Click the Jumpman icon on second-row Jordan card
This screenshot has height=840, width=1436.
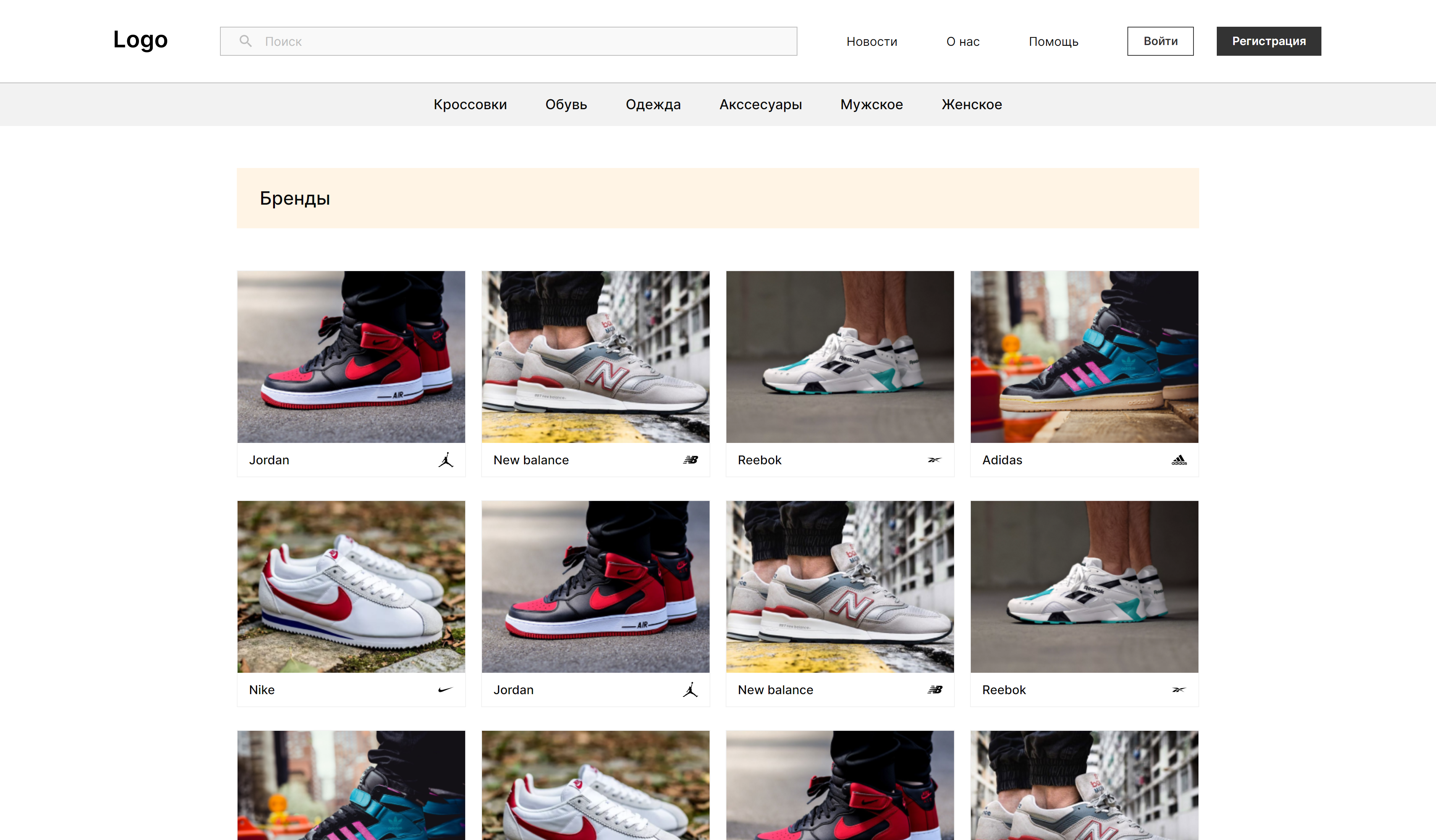pyautogui.click(x=690, y=690)
